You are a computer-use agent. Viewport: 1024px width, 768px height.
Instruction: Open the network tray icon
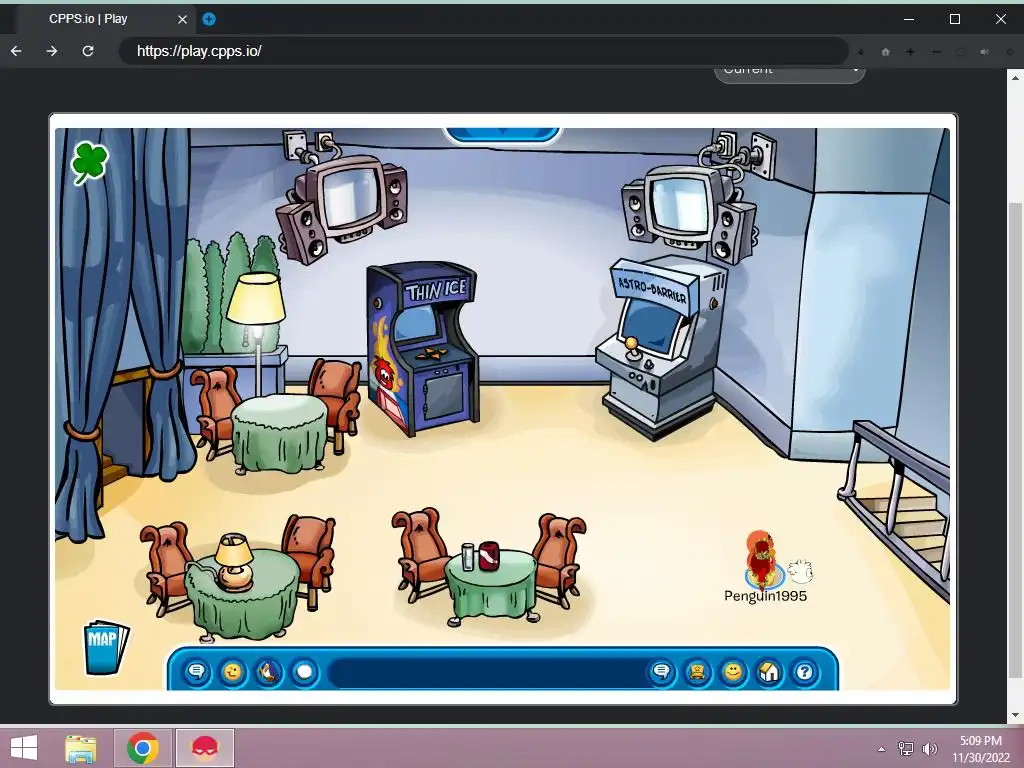coord(906,748)
